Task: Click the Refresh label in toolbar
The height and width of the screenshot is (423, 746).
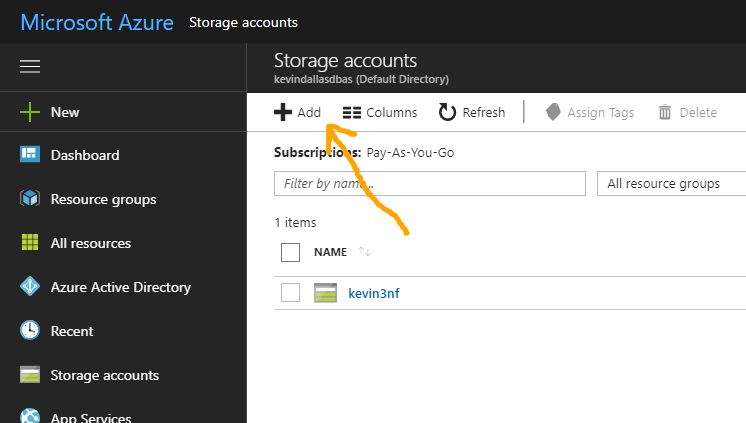Action: pyautogui.click(x=484, y=112)
